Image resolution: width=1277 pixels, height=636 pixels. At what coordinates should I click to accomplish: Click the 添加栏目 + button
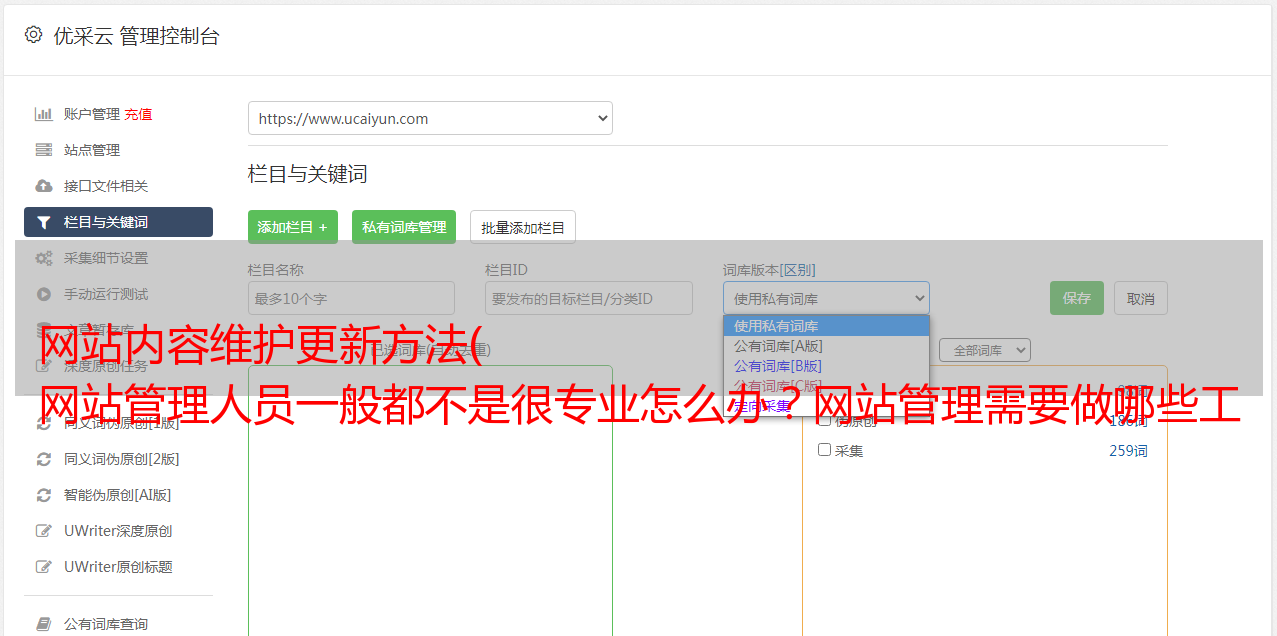point(293,227)
